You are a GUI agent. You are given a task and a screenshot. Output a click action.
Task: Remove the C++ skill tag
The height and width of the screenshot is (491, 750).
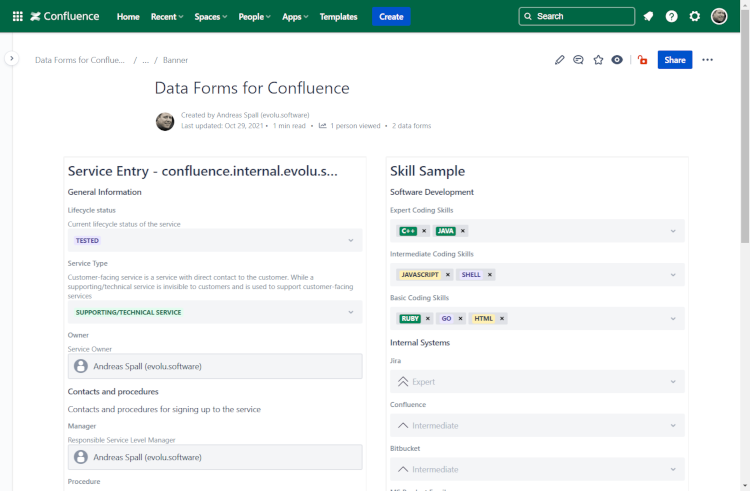point(424,231)
